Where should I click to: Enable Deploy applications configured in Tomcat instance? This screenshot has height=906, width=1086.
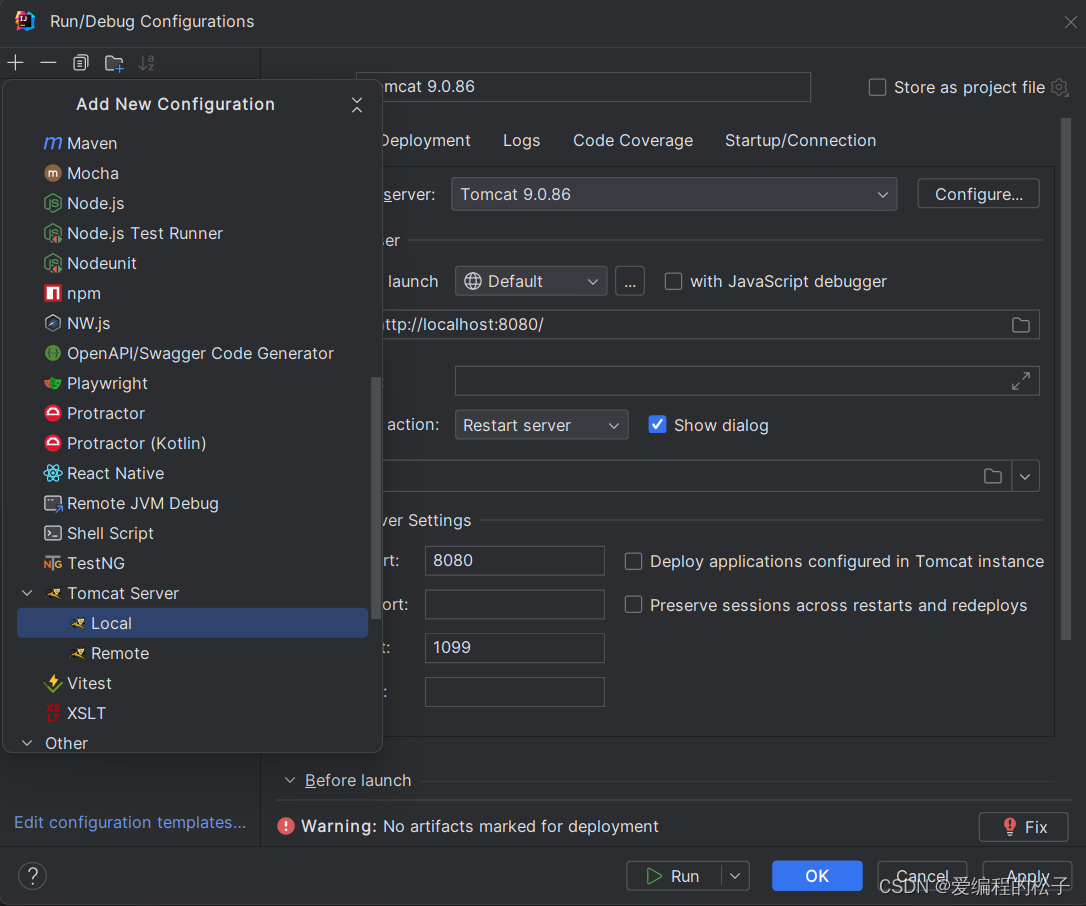[633, 561]
